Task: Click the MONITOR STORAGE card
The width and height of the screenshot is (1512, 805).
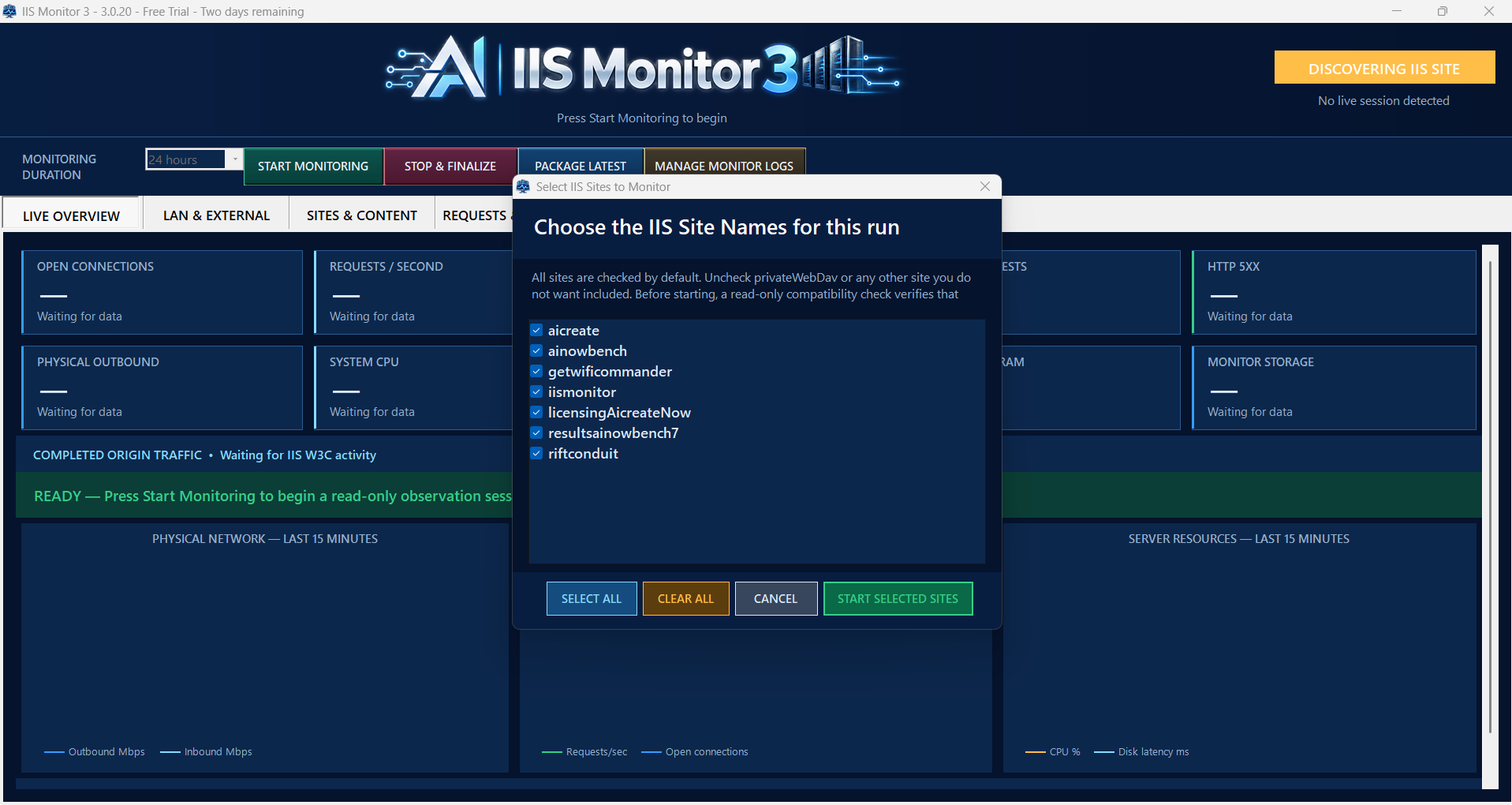Action: point(1334,388)
